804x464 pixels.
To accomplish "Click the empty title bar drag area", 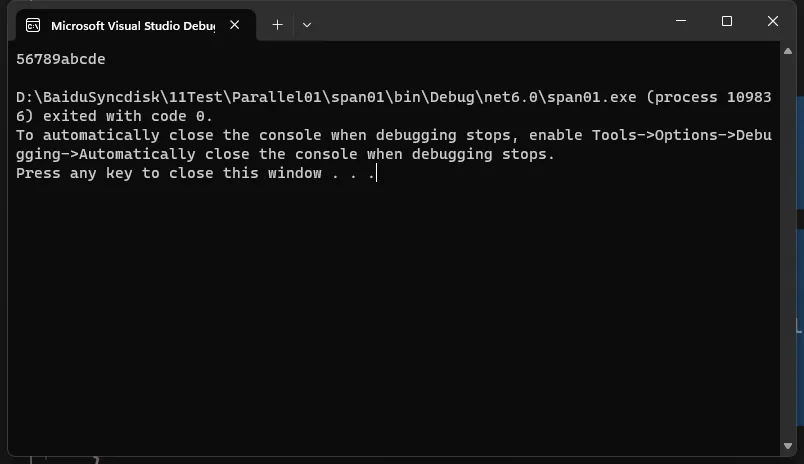I will (x=487, y=21).
